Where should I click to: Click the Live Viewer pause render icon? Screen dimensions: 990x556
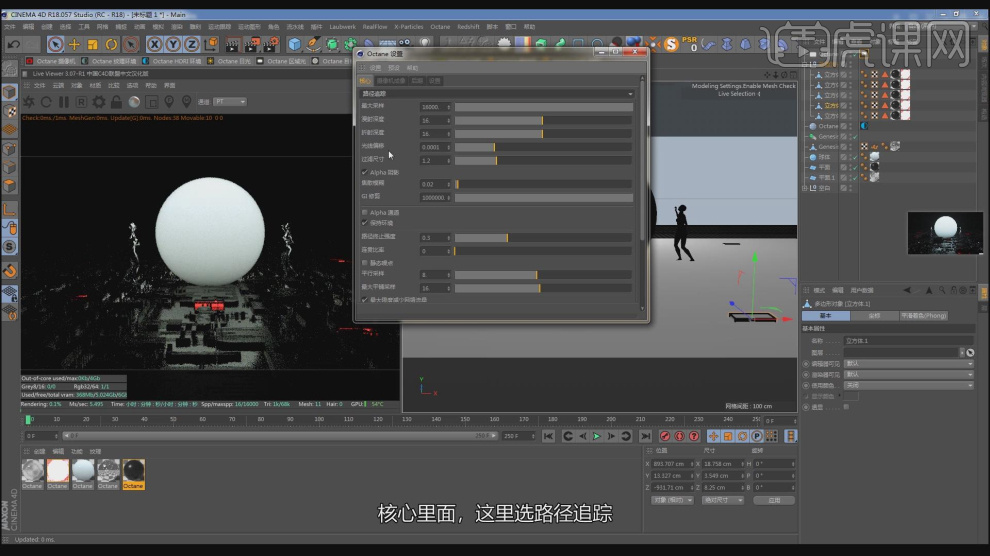(64, 102)
